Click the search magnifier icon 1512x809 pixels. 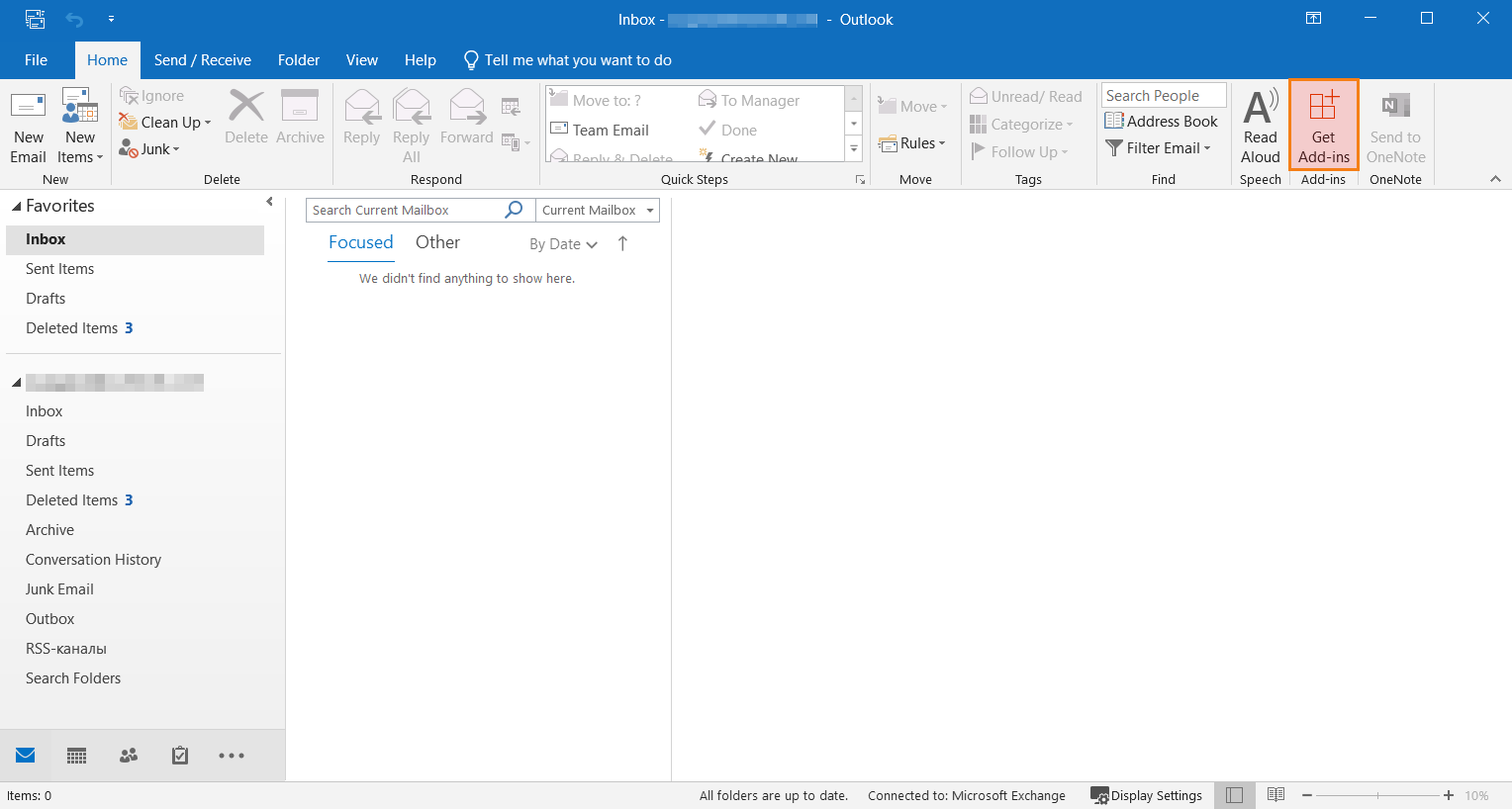[x=514, y=210]
